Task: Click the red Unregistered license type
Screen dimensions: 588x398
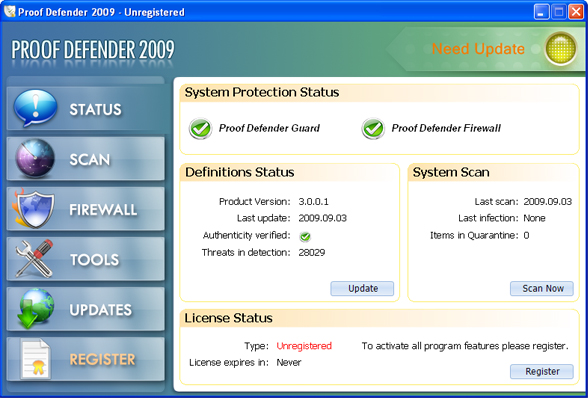Action: click(x=304, y=346)
